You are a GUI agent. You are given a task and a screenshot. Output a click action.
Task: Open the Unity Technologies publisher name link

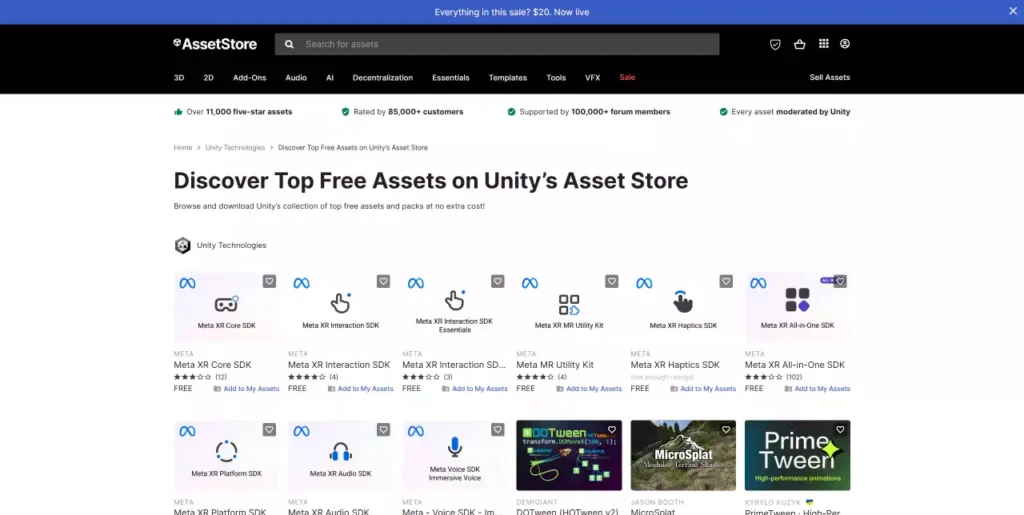click(x=231, y=245)
